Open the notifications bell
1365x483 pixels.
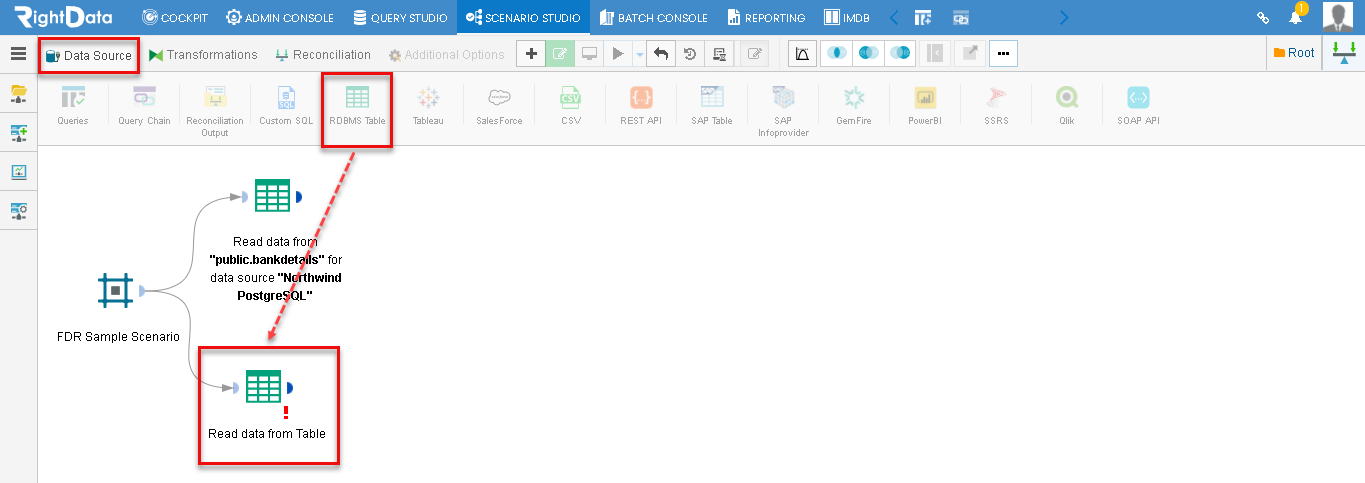1295,17
